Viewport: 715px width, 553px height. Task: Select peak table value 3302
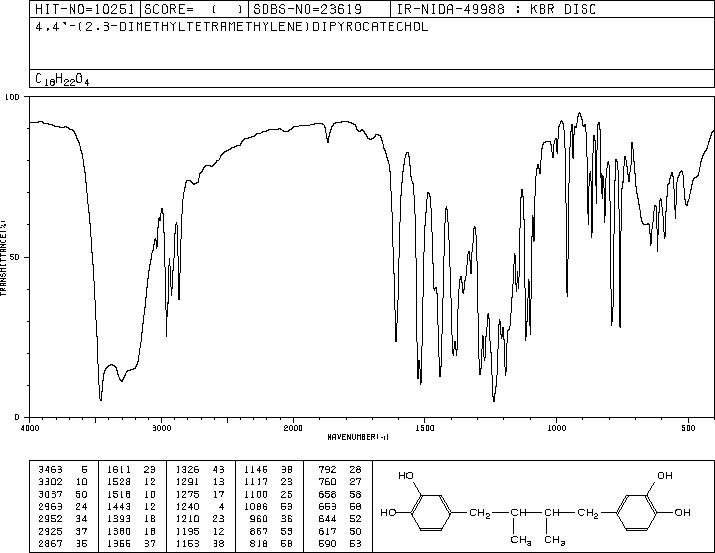[50, 482]
